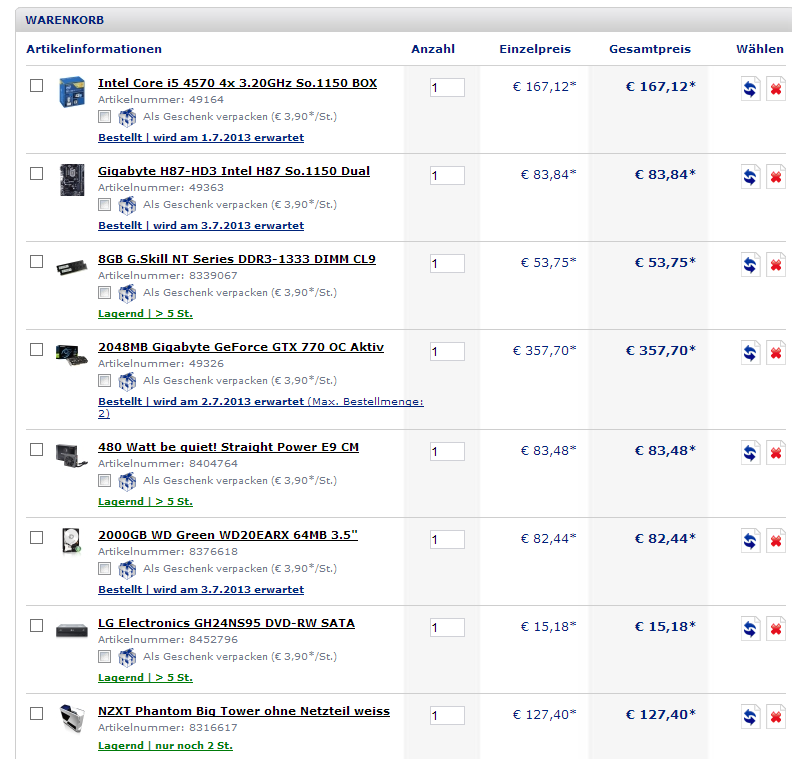Tick be quiet! Straight Power selection checkbox
792x759 pixels.
coord(36,449)
